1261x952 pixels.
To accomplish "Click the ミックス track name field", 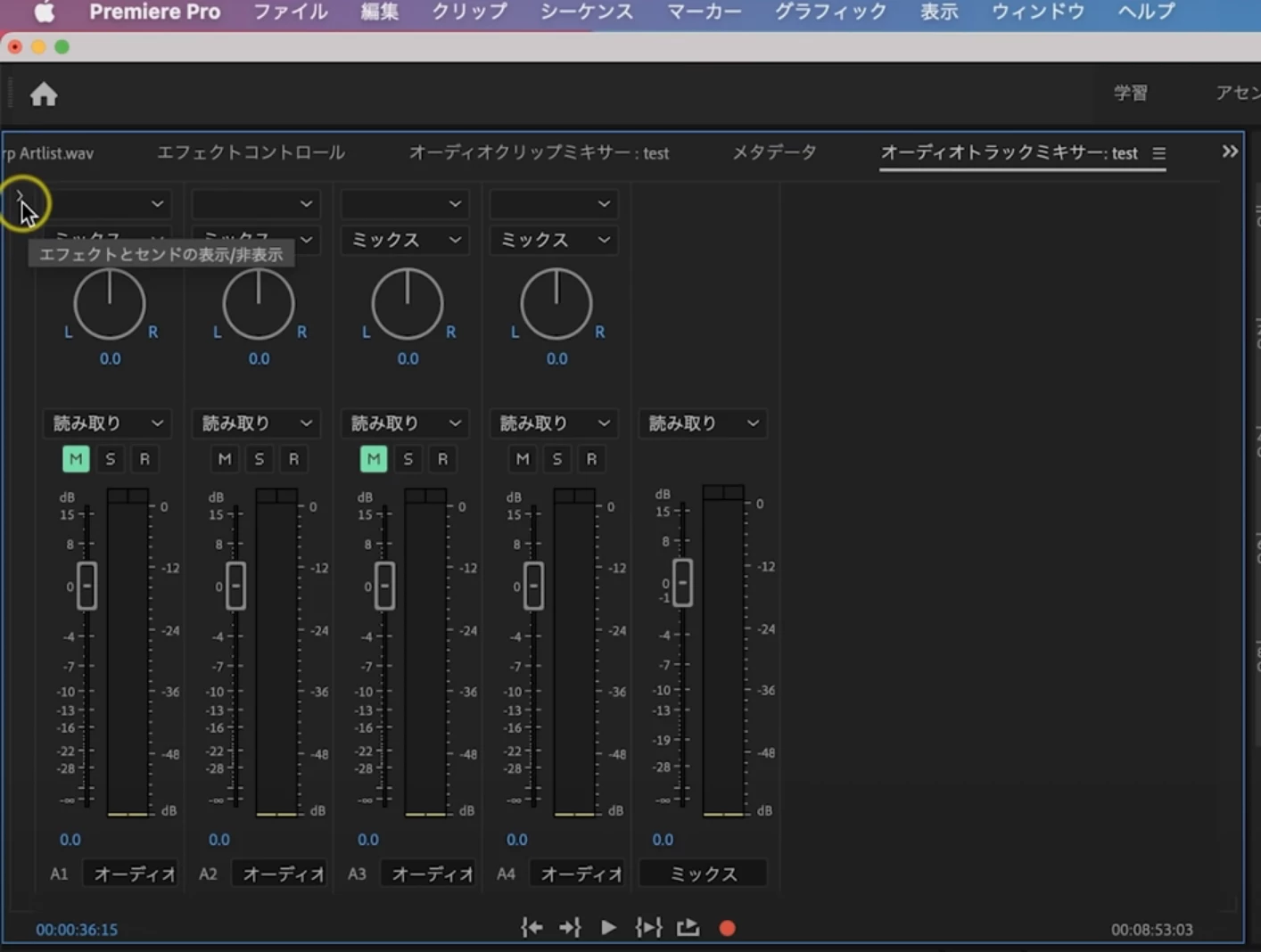I will (x=703, y=874).
